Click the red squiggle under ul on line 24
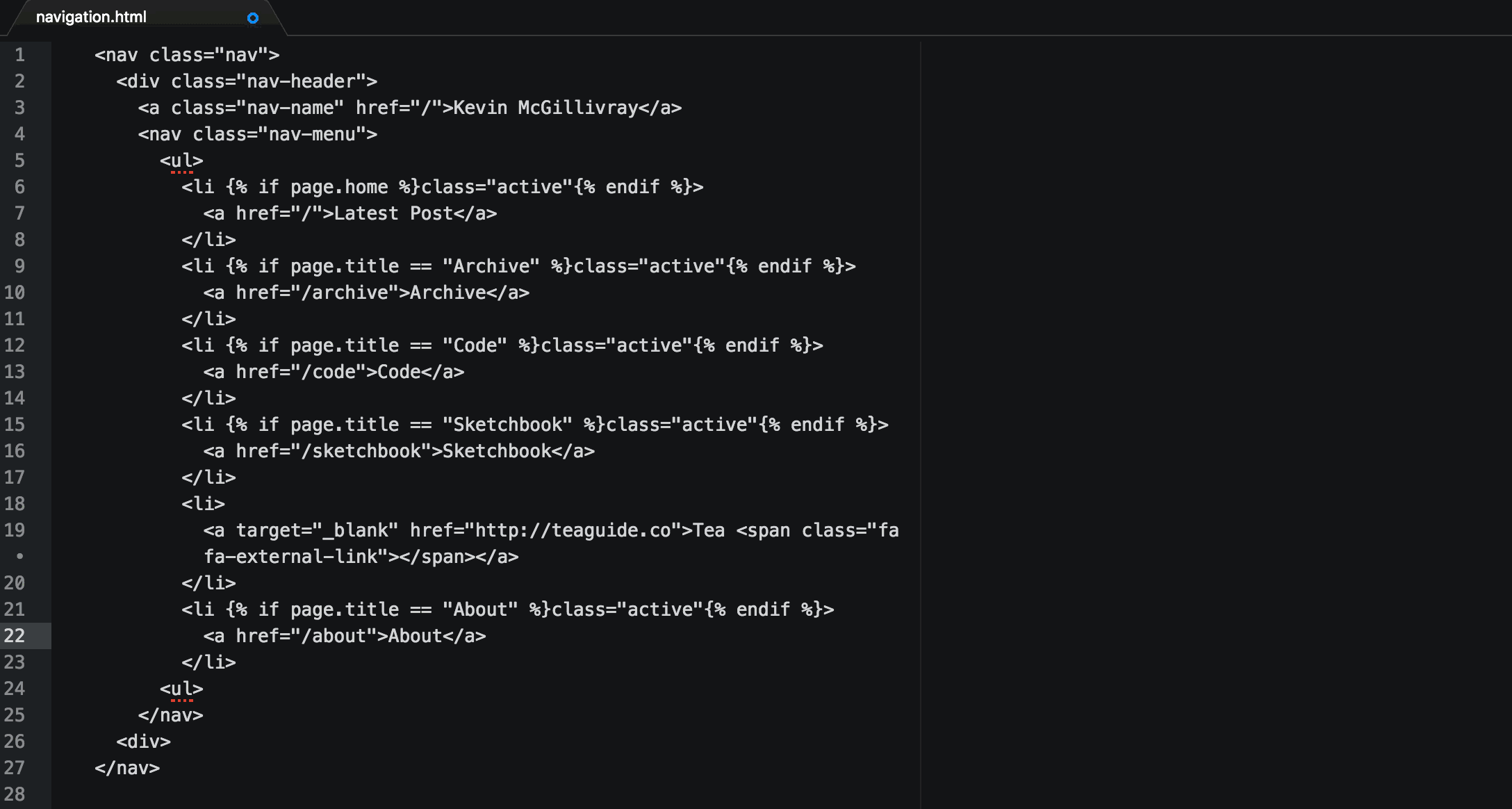This screenshot has height=809, width=1512. tap(182, 700)
